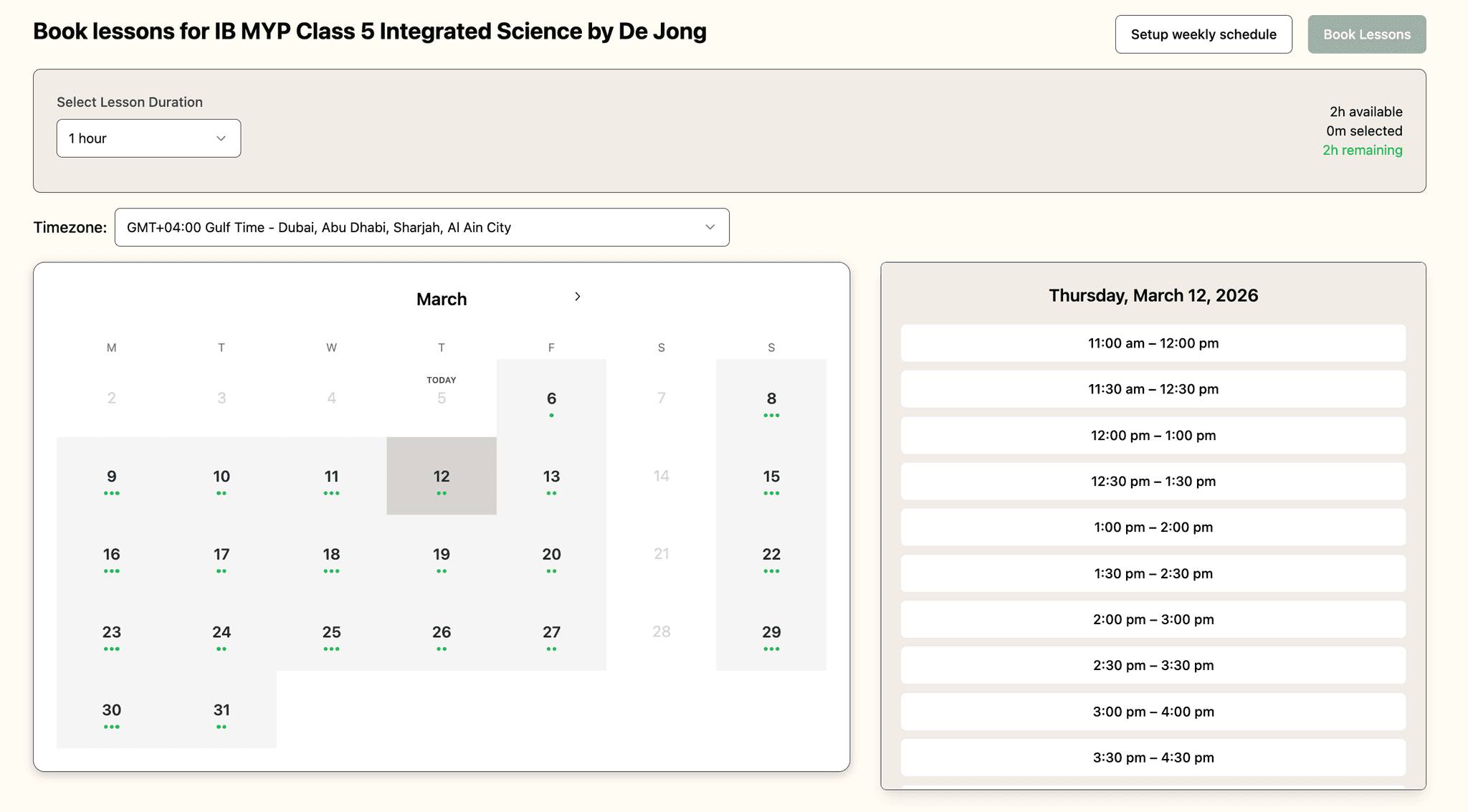Image resolution: width=1468 pixels, height=812 pixels.
Task: Book the 3:00 pm – 4:00 pm slot
Action: 1153,711
